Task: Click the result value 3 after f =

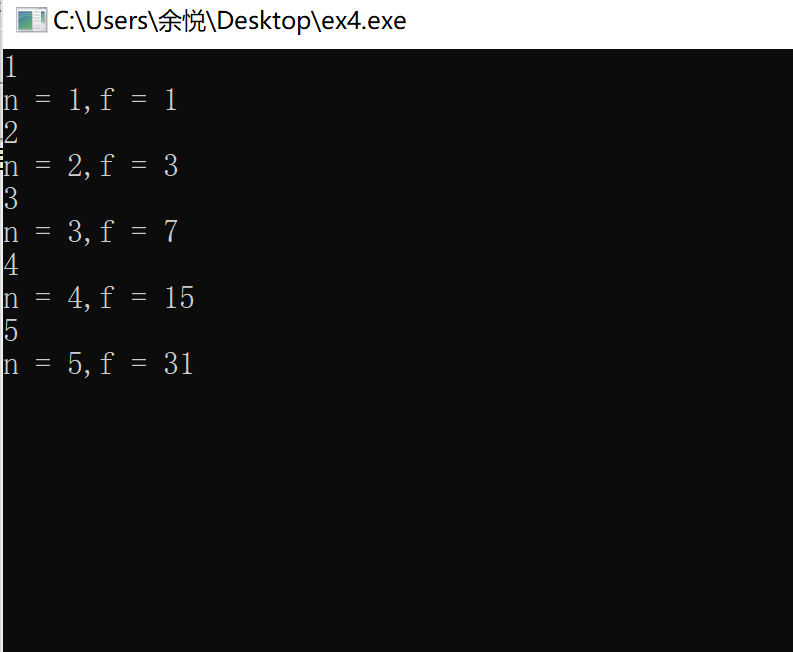Action: 171,166
